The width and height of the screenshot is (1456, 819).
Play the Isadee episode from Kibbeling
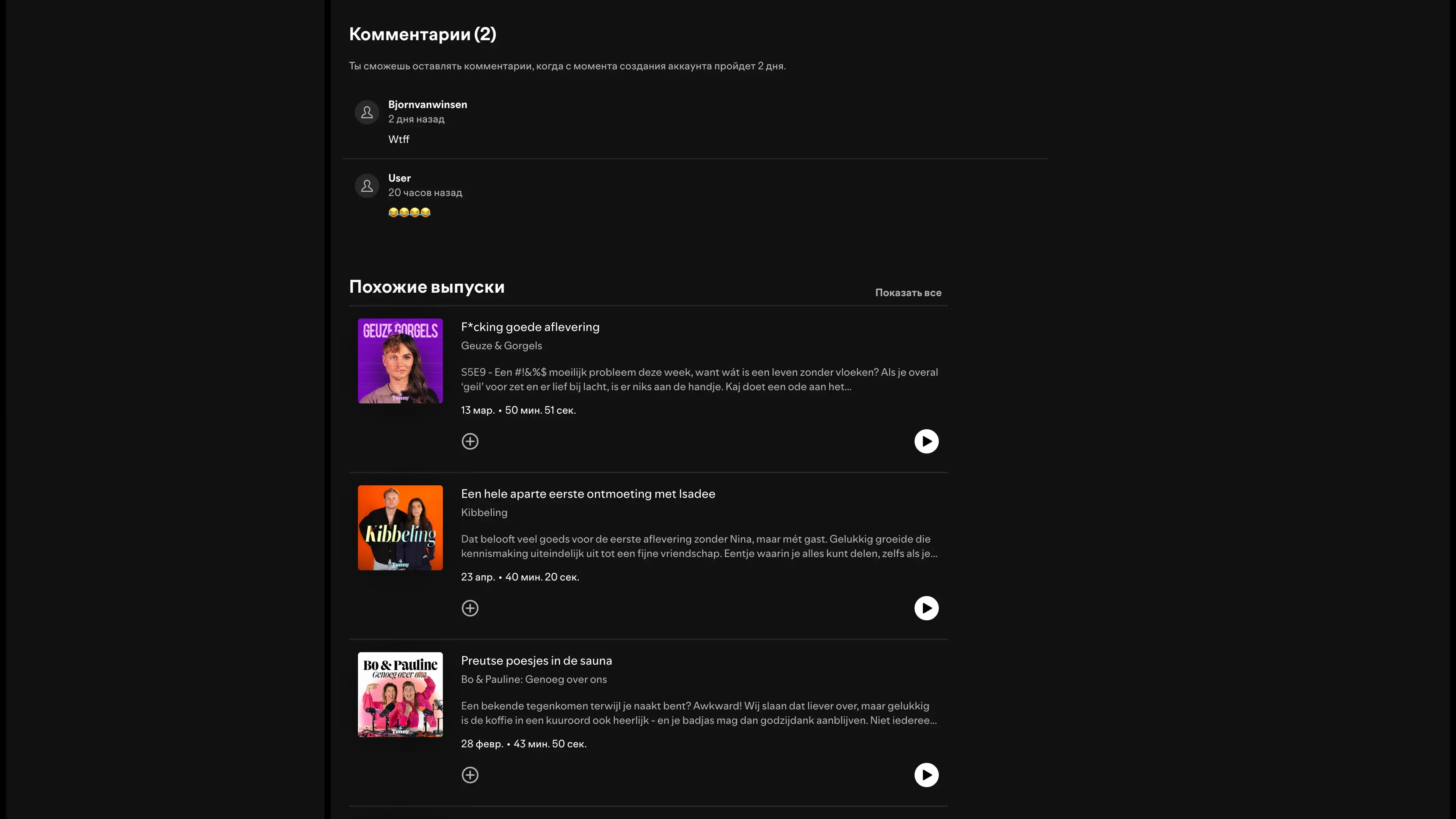(926, 608)
